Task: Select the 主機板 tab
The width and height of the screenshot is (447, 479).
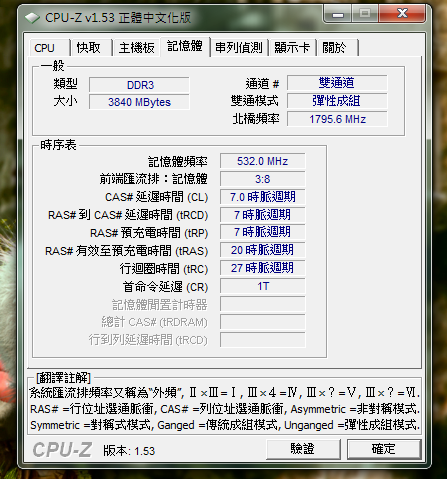Action: click(x=136, y=48)
